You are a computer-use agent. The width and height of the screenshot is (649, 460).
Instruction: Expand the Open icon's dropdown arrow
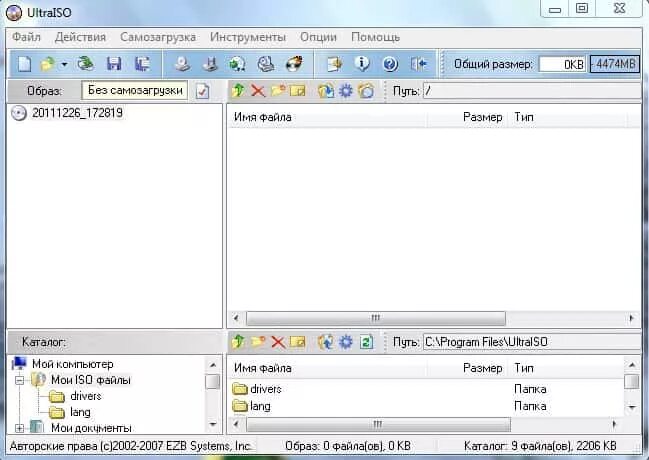click(64, 65)
